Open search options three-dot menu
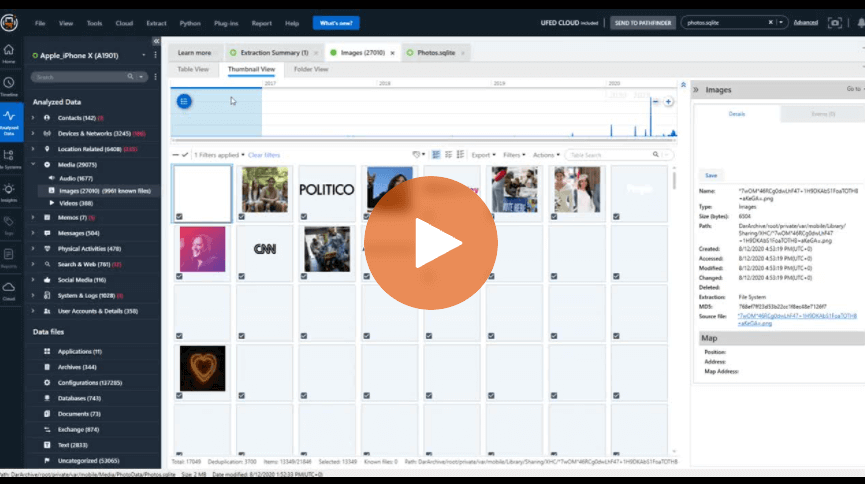The height and width of the screenshot is (484, 865). [156, 77]
